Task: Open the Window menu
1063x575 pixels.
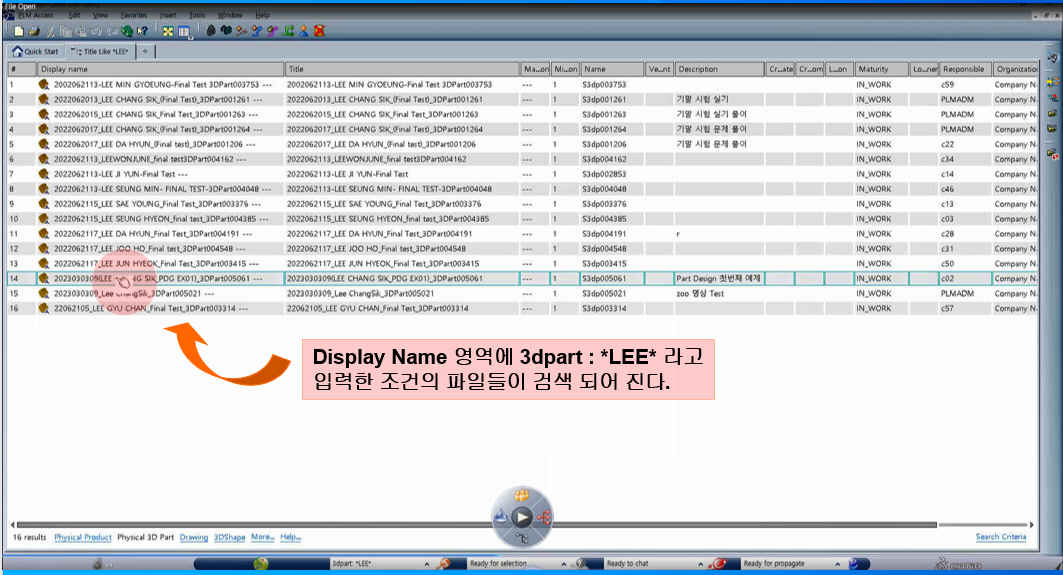Action: (x=230, y=15)
